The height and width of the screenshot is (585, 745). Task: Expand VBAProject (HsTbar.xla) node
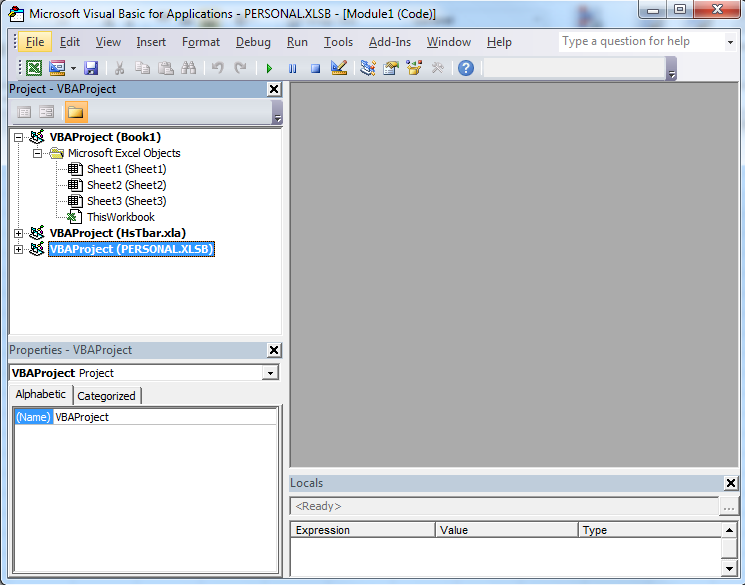pyautogui.click(x=18, y=233)
